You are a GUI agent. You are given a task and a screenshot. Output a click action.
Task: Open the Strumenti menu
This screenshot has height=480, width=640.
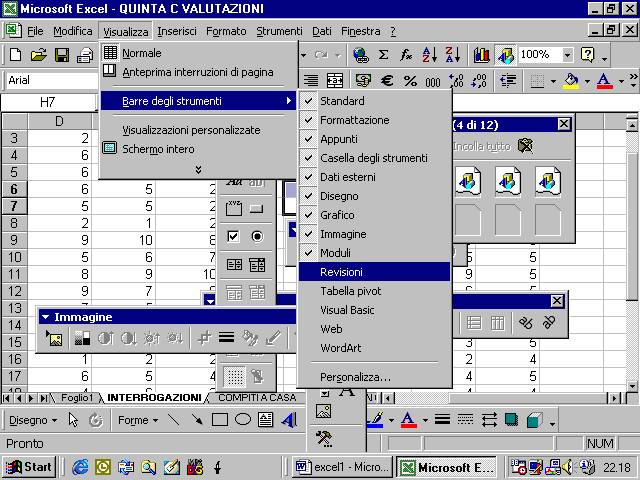pyautogui.click(x=279, y=31)
